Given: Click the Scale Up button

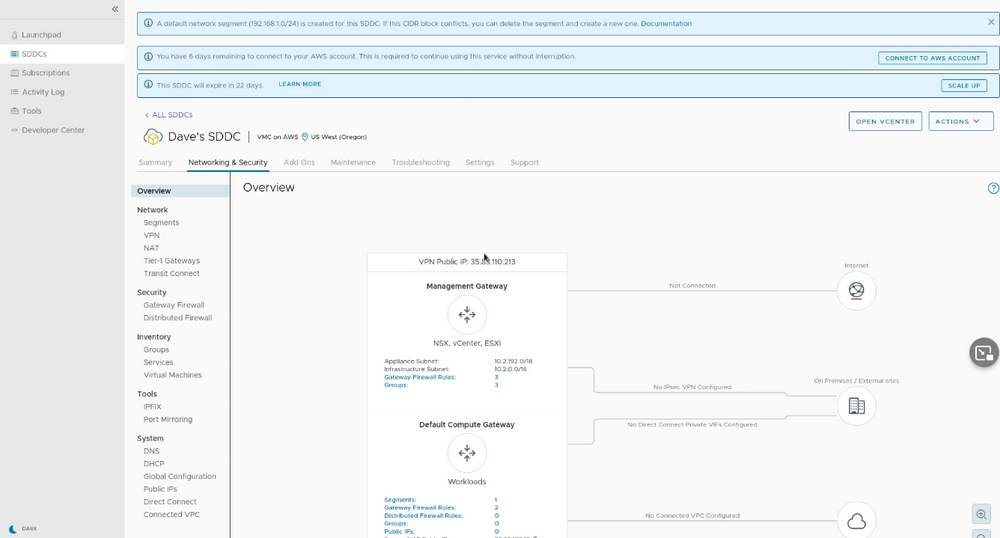Looking at the screenshot, I should click(963, 85).
